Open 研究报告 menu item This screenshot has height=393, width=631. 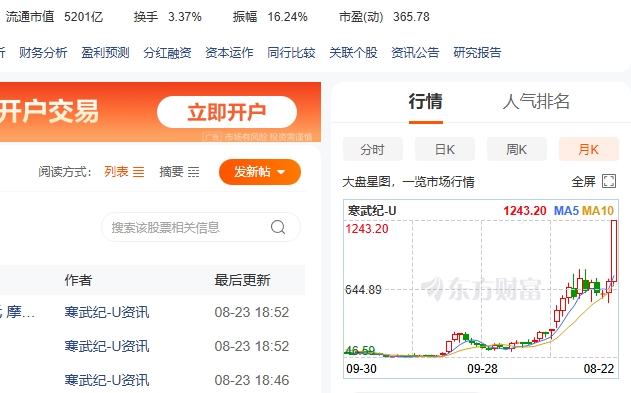point(477,53)
